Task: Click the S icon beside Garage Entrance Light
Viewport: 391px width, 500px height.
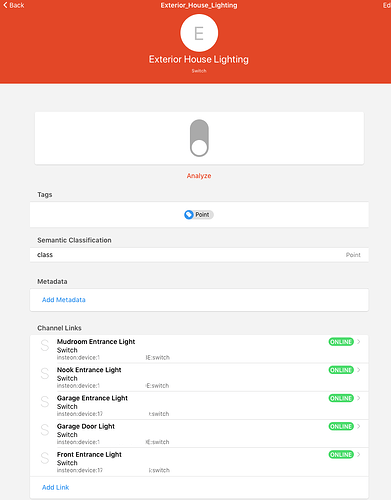Action: 45,402
